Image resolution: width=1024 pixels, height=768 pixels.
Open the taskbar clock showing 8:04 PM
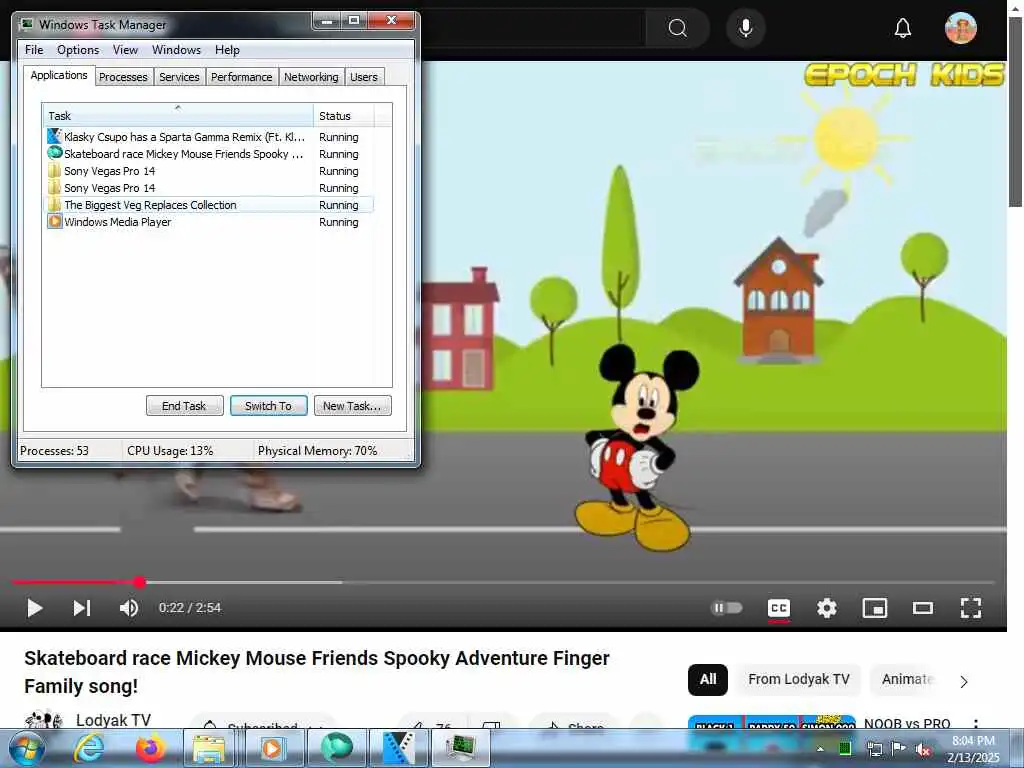click(x=973, y=749)
